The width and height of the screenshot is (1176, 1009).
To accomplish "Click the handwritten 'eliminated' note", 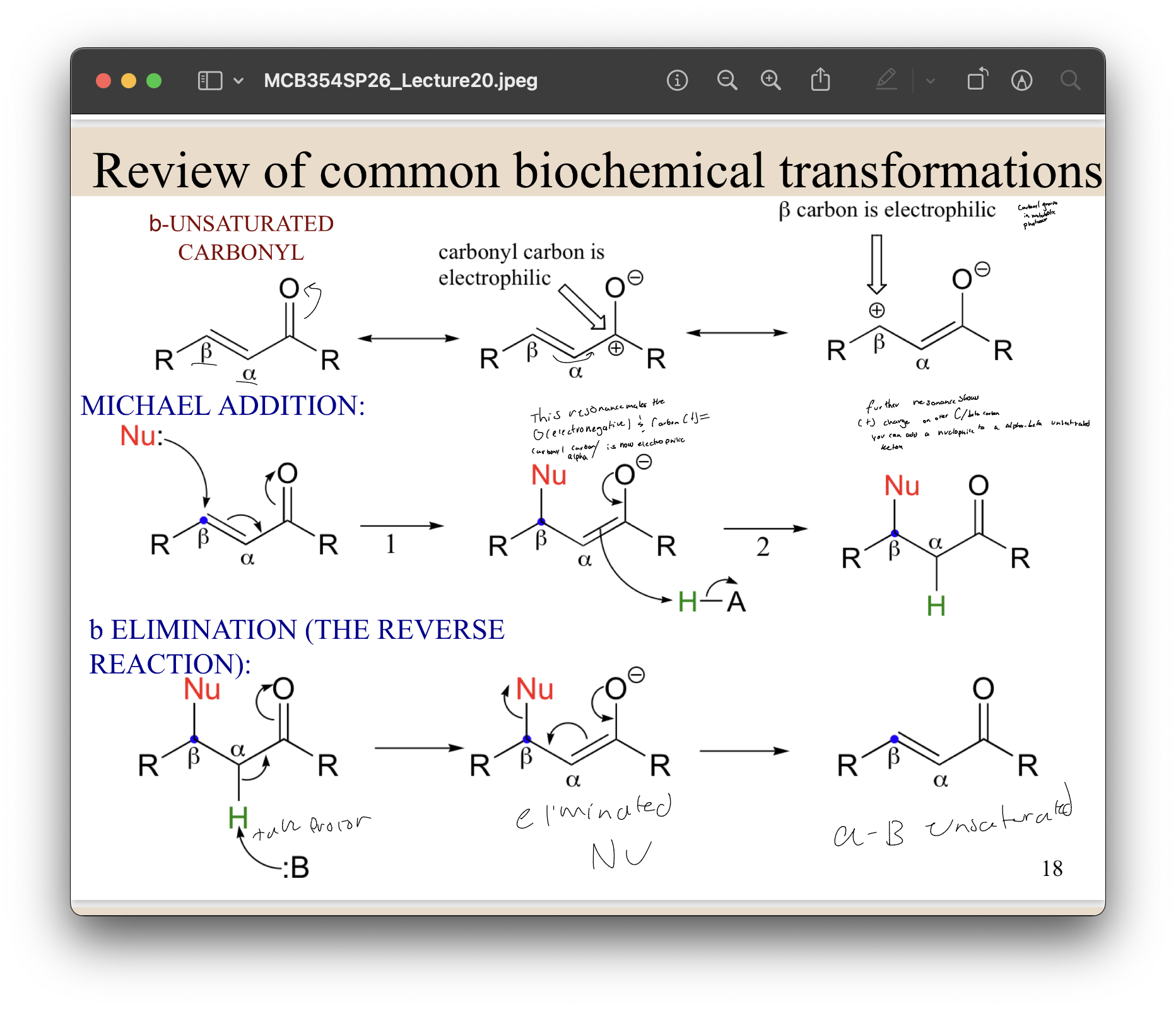I will (x=594, y=812).
